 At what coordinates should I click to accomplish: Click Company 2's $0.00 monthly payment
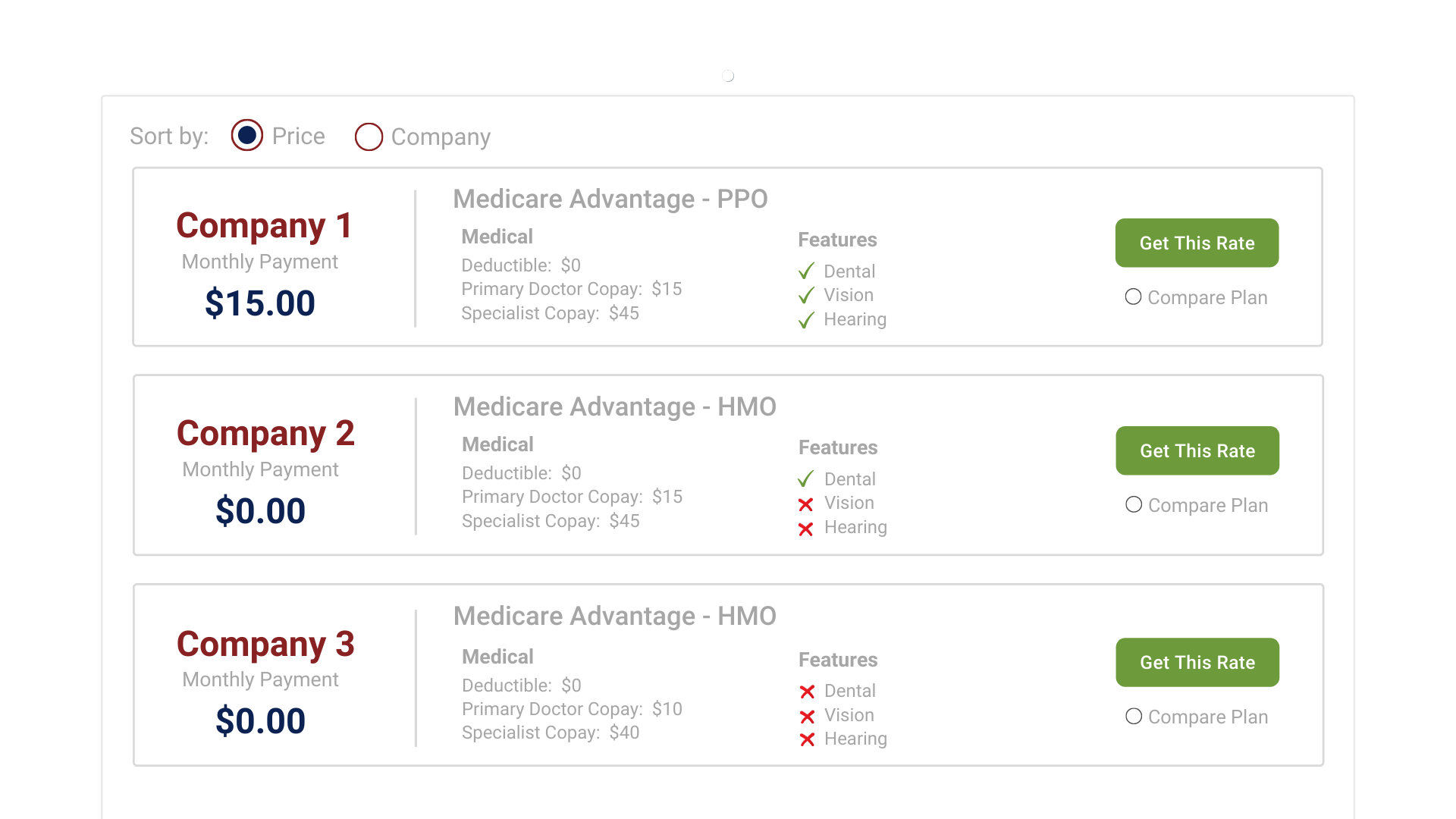coord(260,511)
